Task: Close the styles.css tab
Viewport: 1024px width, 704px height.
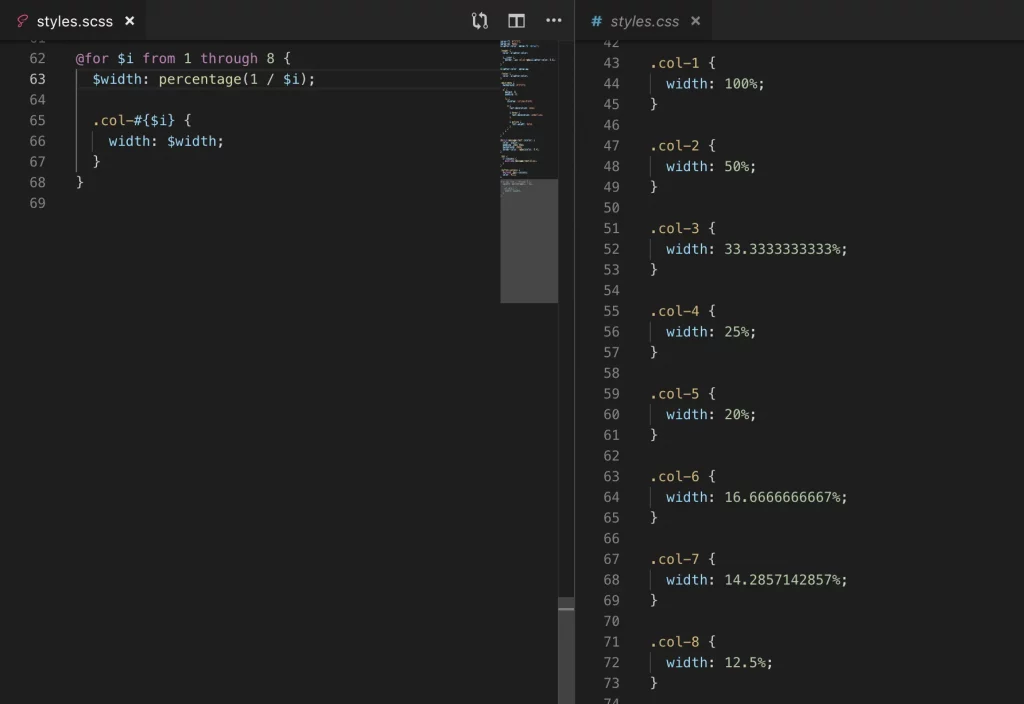Action: pos(696,21)
